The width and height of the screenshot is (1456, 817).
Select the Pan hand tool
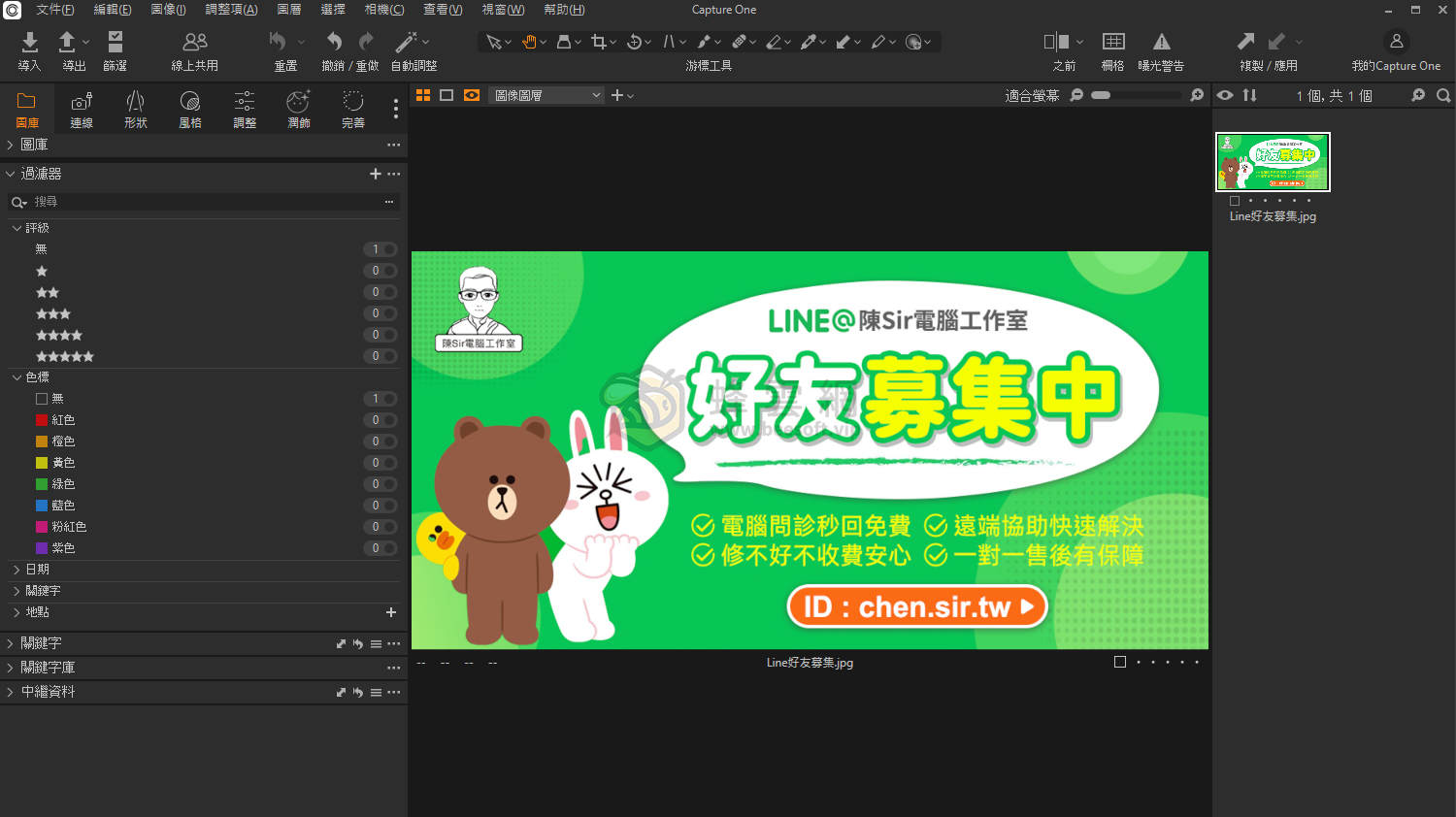click(529, 42)
